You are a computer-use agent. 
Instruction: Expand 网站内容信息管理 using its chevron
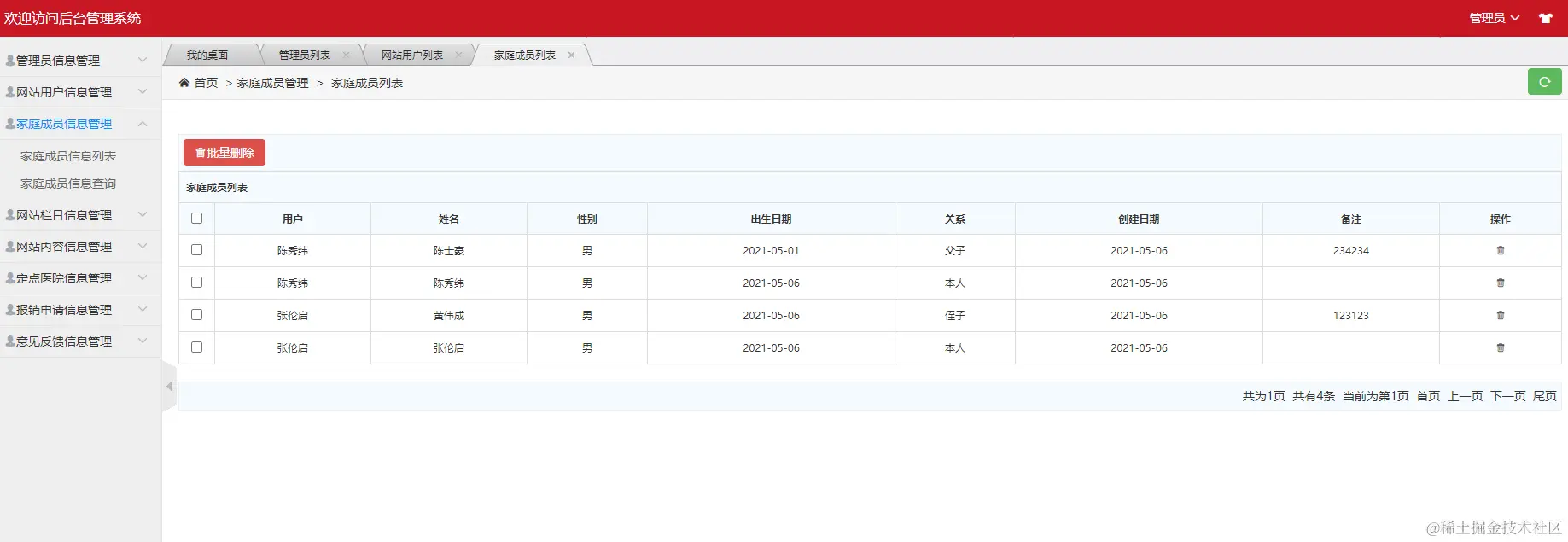(143, 247)
